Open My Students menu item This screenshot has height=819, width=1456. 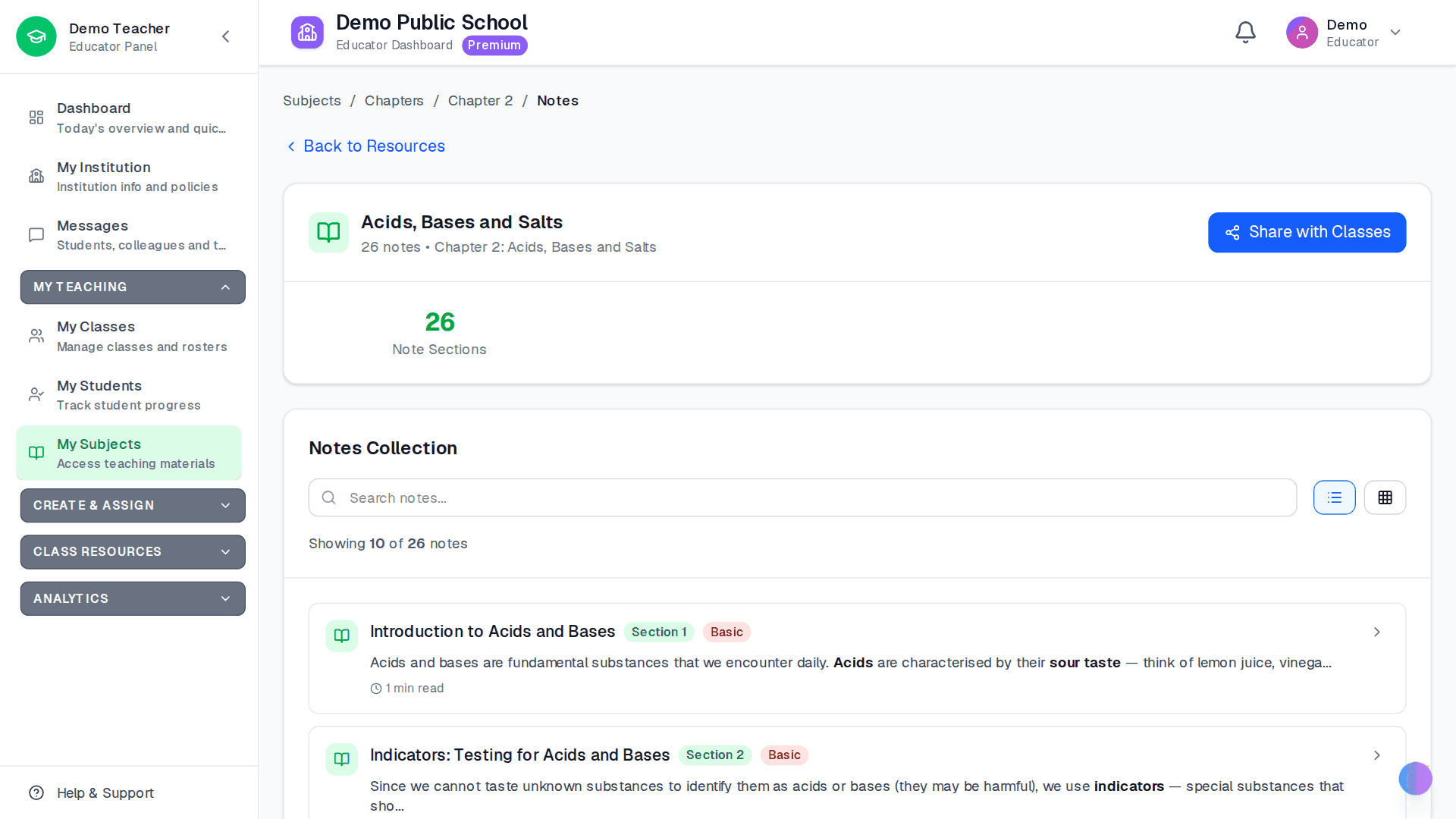(129, 394)
